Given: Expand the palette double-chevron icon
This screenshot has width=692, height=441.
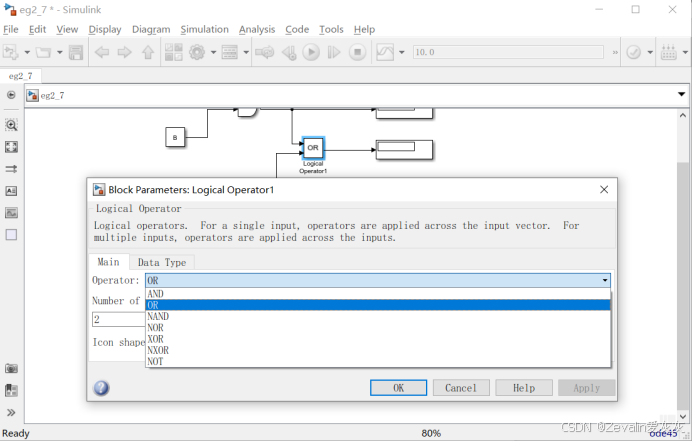Looking at the screenshot, I should click(11, 413).
